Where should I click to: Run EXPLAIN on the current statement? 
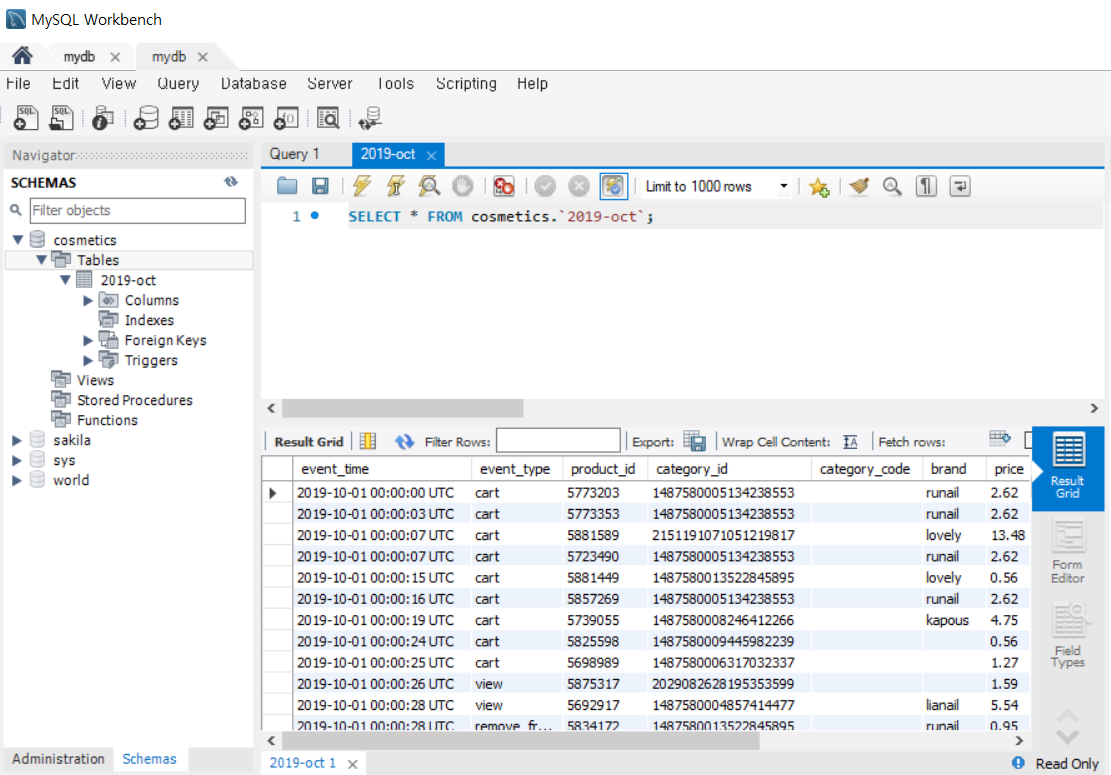point(429,186)
